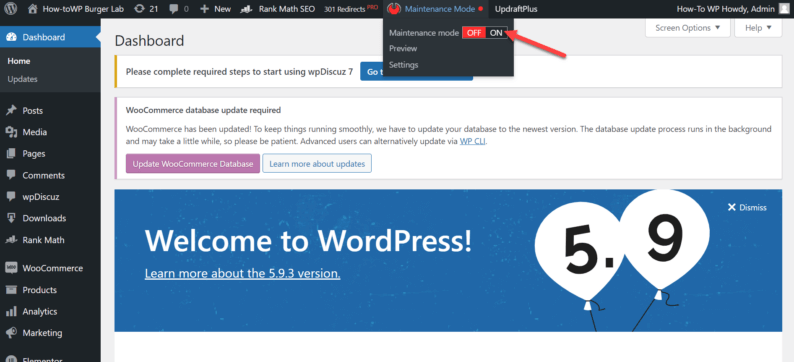The image size is (794, 362).
Task: Click the wpDiscuz icon in the sidebar
Action: pyautogui.click(x=11, y=196)
